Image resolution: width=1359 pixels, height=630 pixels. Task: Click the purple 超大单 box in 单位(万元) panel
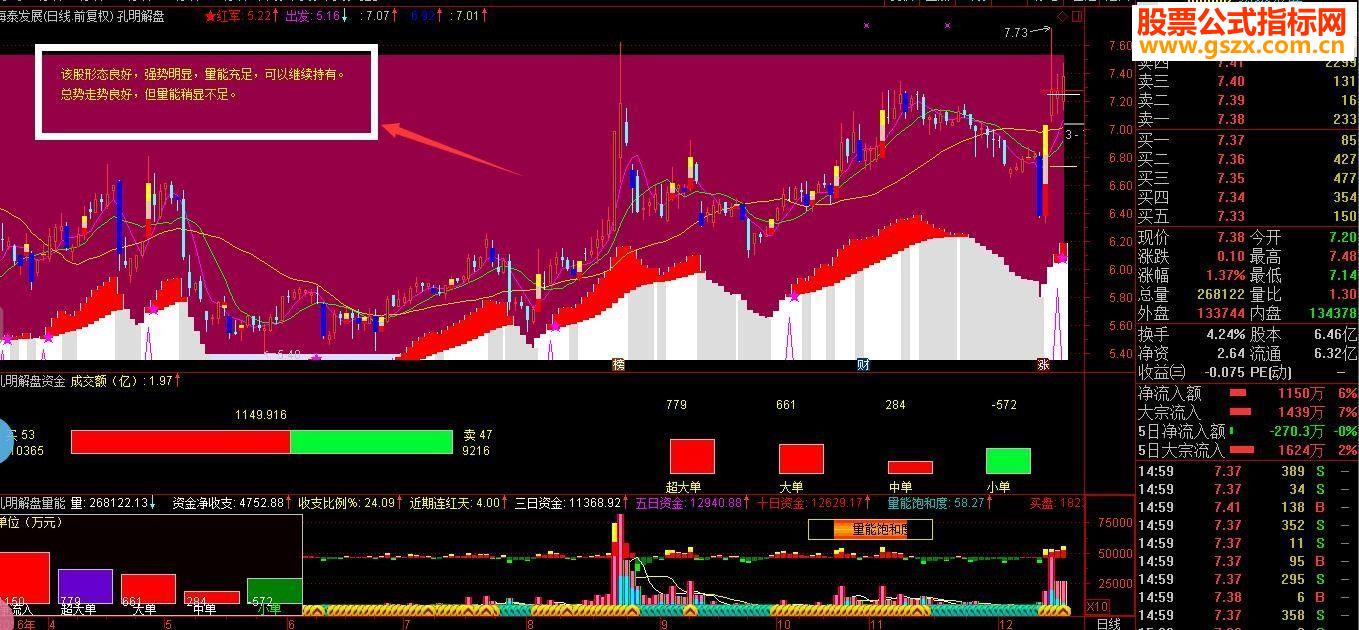(x=85, y=587)
